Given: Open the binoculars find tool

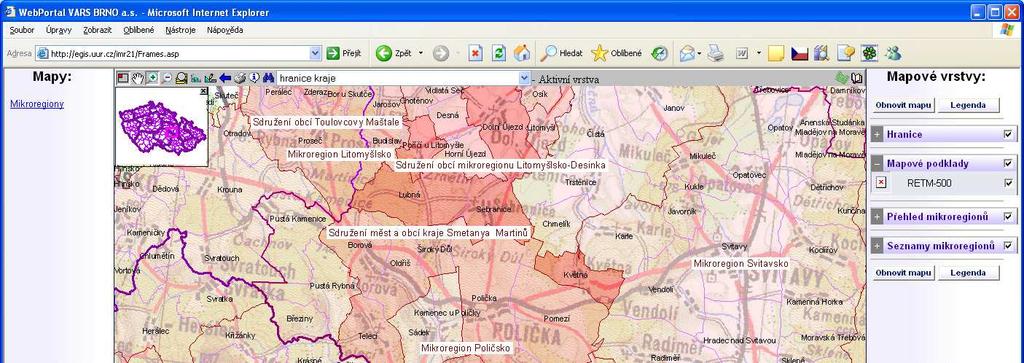Looking at the screenshot, I should 268,78.
